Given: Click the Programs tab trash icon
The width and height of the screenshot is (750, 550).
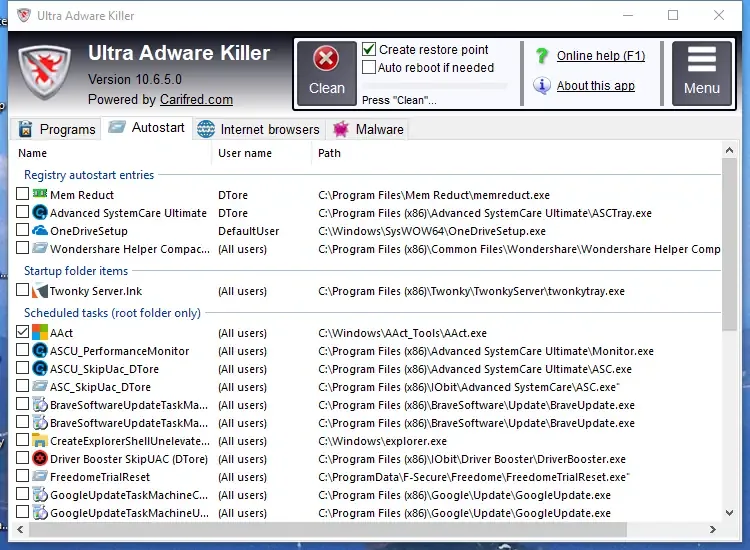Looking at the screenshot, I should point(25,129).
